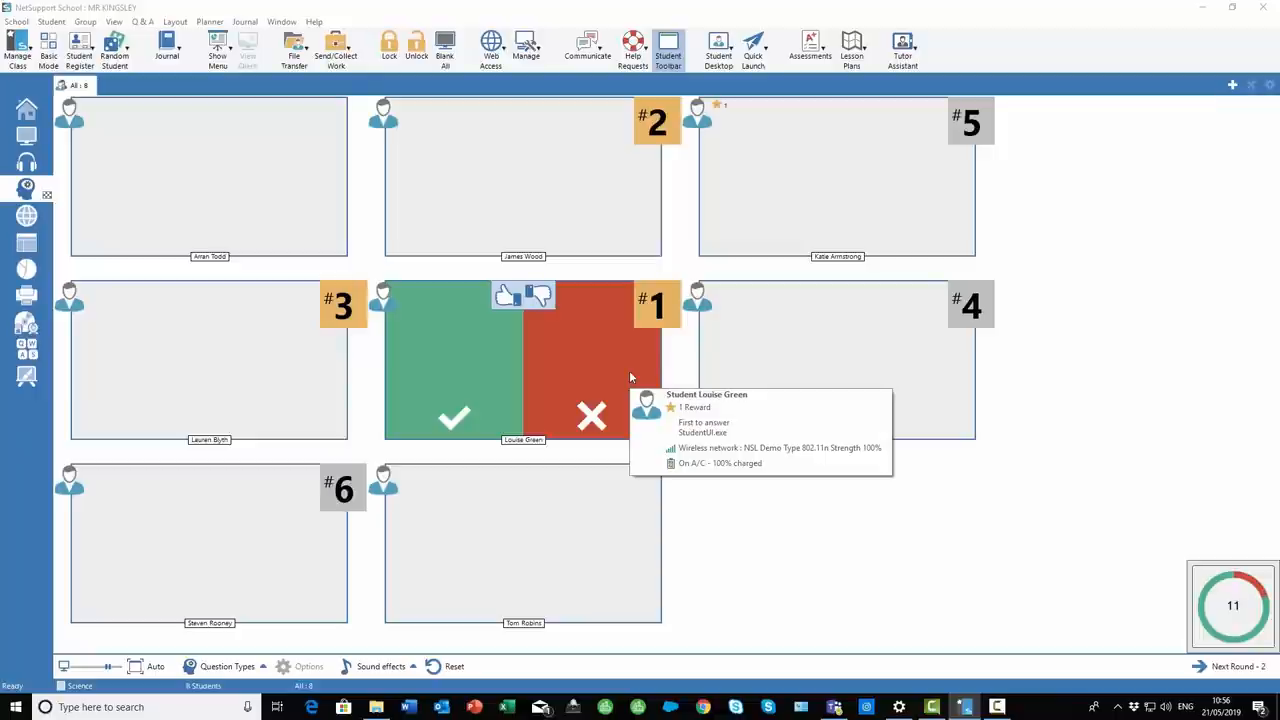Image resolution: width=1280 pixels, height=720 pixels.
Task: Mark Louise Green's answer wrong with cross
Action: [591, 417]
